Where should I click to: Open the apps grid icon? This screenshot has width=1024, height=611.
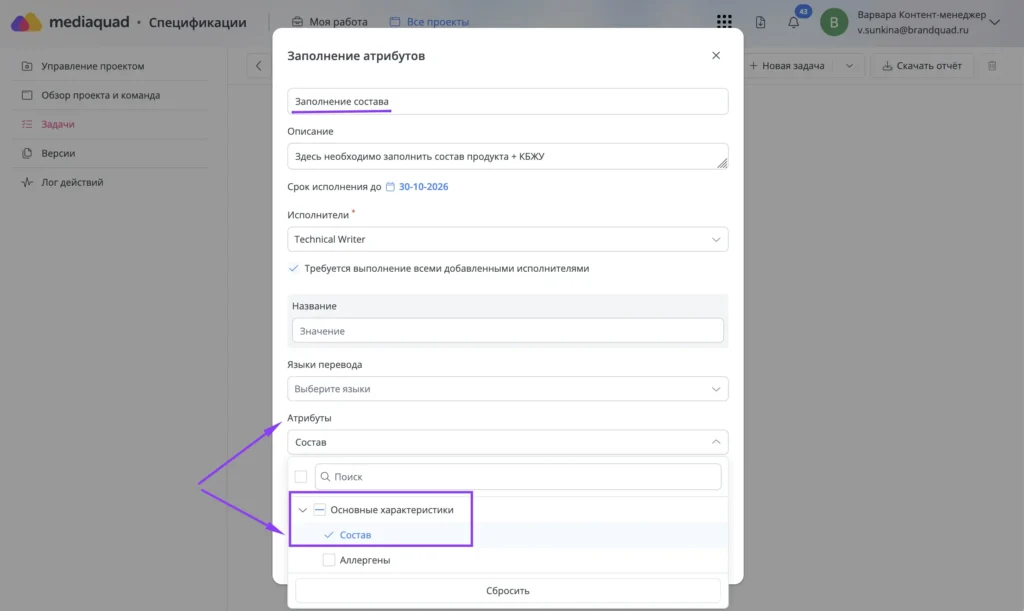click(724, 22)
